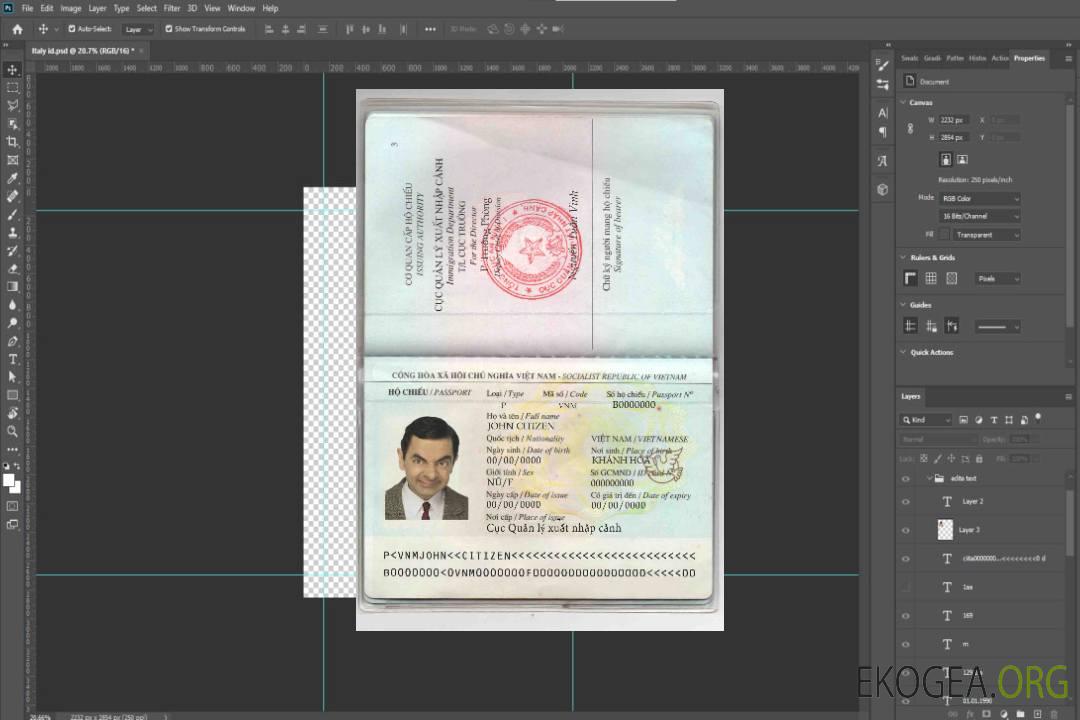
Task: Show grid icon under Rulers & Grids
Action: coord(931,278)
